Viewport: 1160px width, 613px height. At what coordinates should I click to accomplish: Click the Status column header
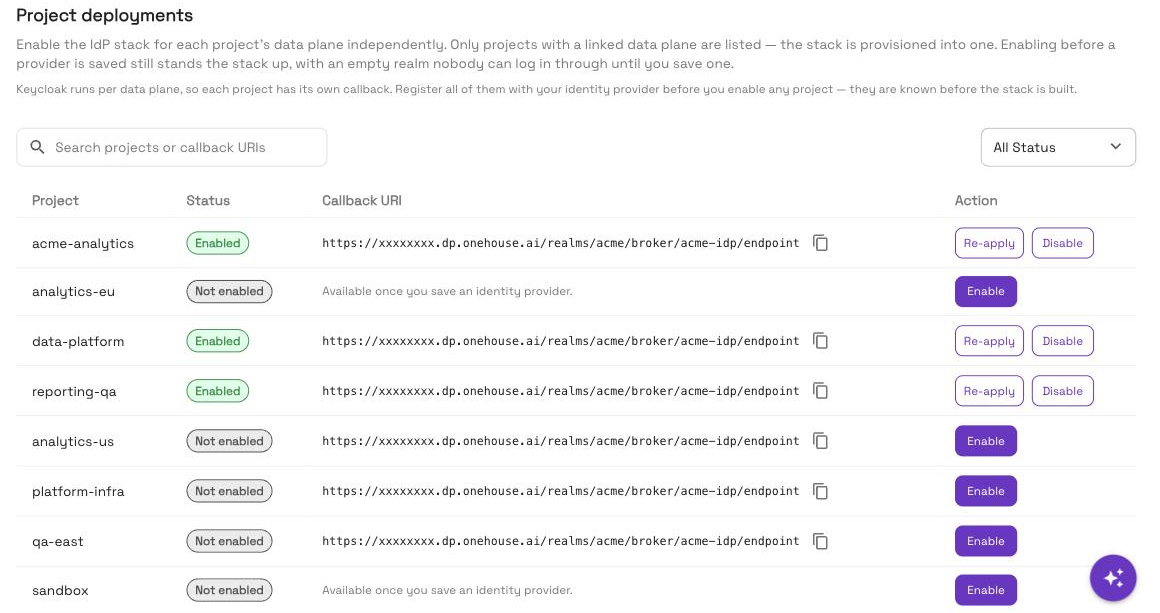tap(208, 200)
